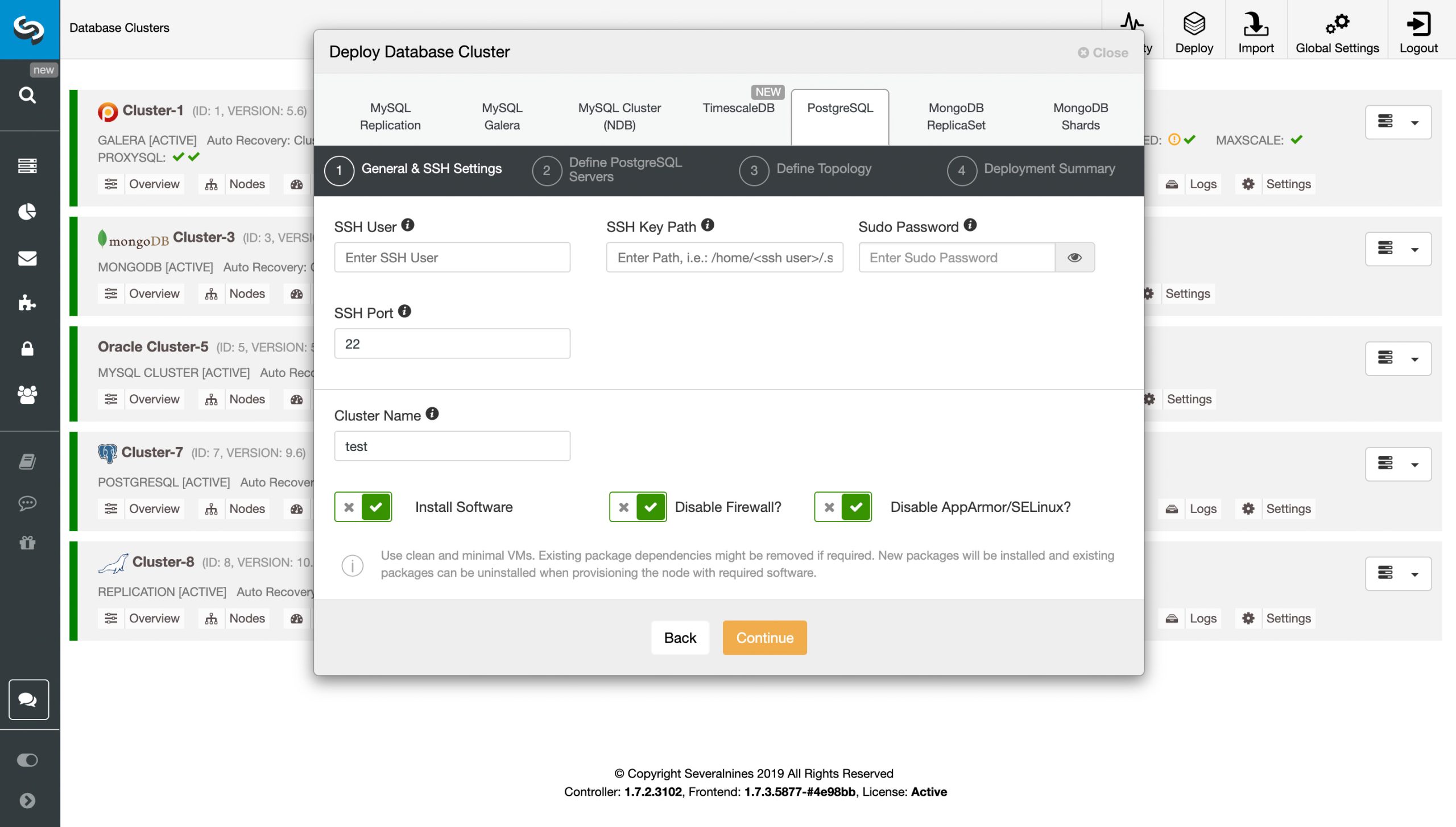Click the SSH Port field
The width and height of the screenshot is (1456, 827).
point(452,344)
